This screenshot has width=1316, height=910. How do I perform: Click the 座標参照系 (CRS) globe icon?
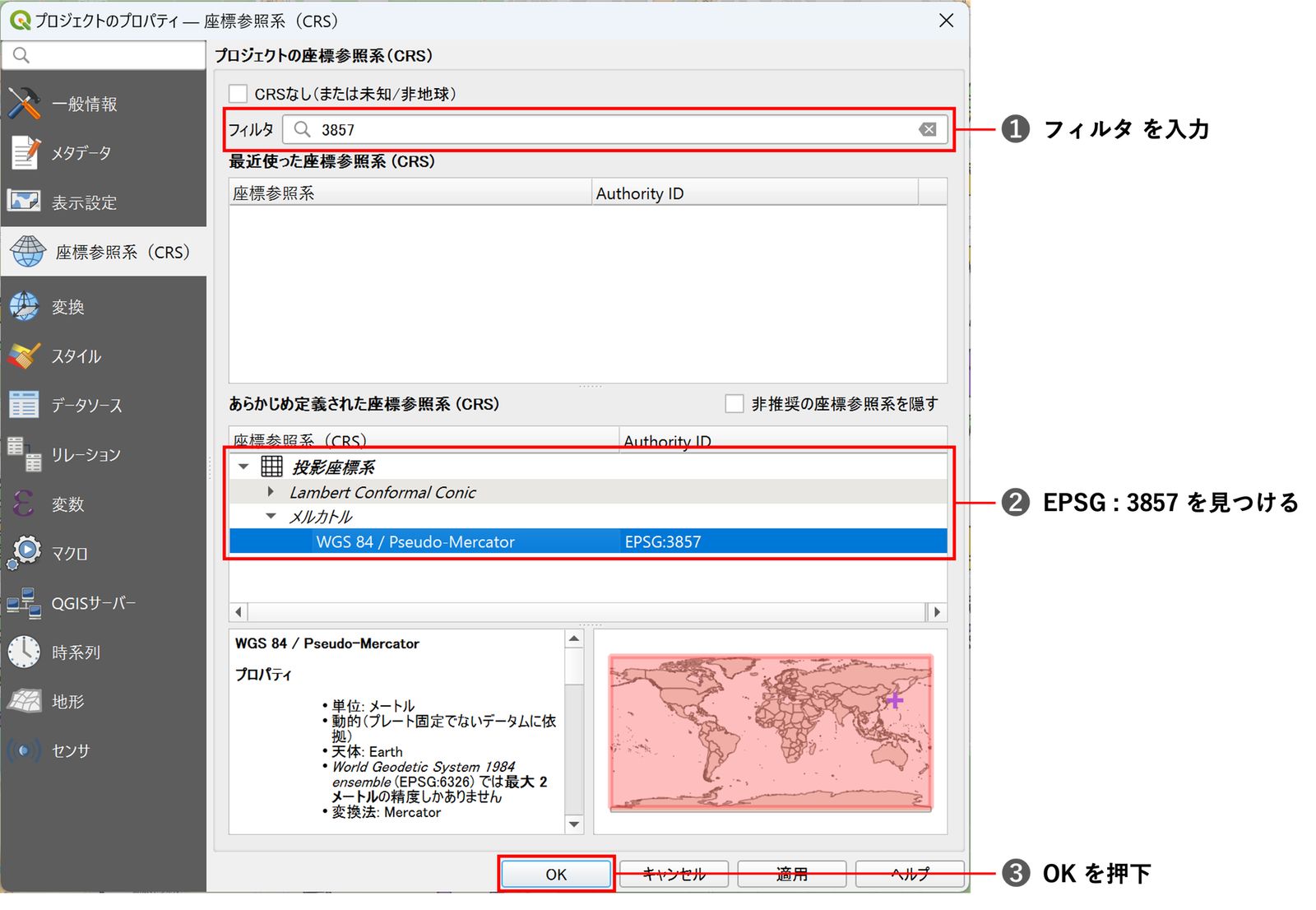point(28,251)
